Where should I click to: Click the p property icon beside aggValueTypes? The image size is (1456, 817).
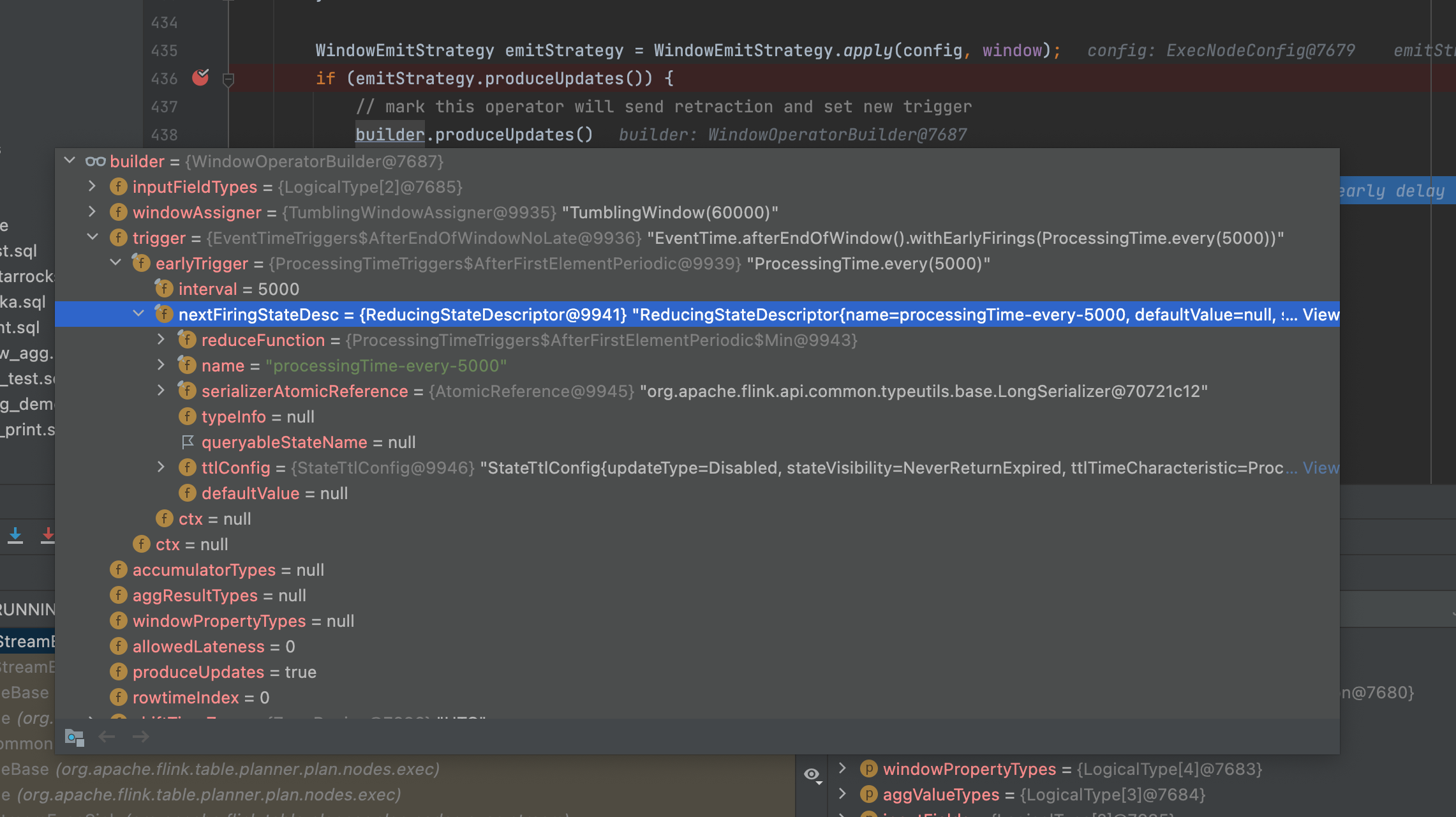868,794
